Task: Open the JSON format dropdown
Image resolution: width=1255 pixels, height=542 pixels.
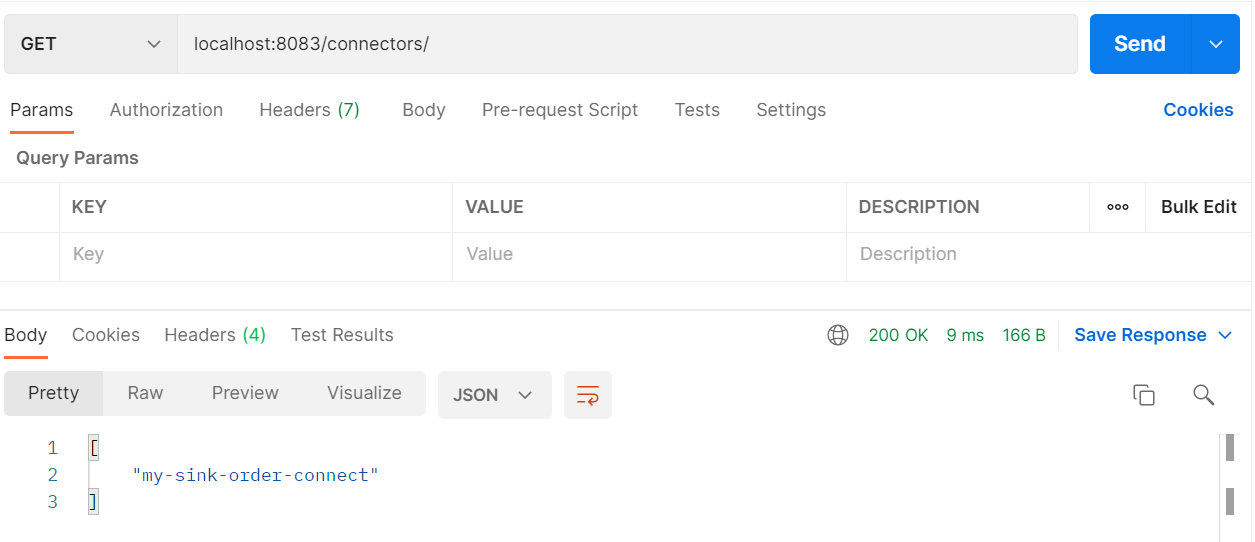Action: point(494,395)
